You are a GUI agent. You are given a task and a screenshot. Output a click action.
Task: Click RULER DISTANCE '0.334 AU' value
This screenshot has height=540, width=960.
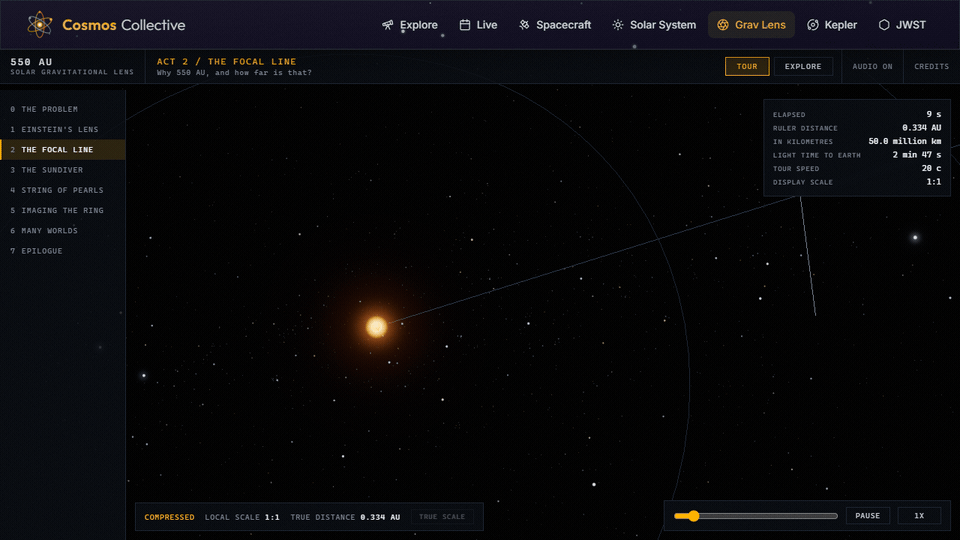pyautogui.click(x=921, y=127)
